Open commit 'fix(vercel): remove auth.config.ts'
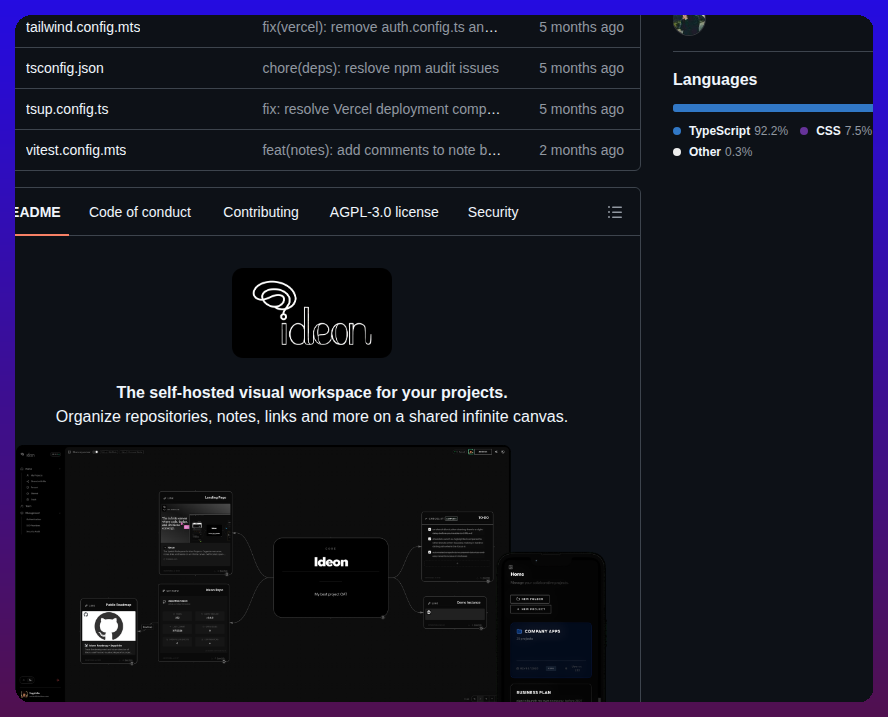The height and width of the screenshot is (717, 888). point(380,27)
